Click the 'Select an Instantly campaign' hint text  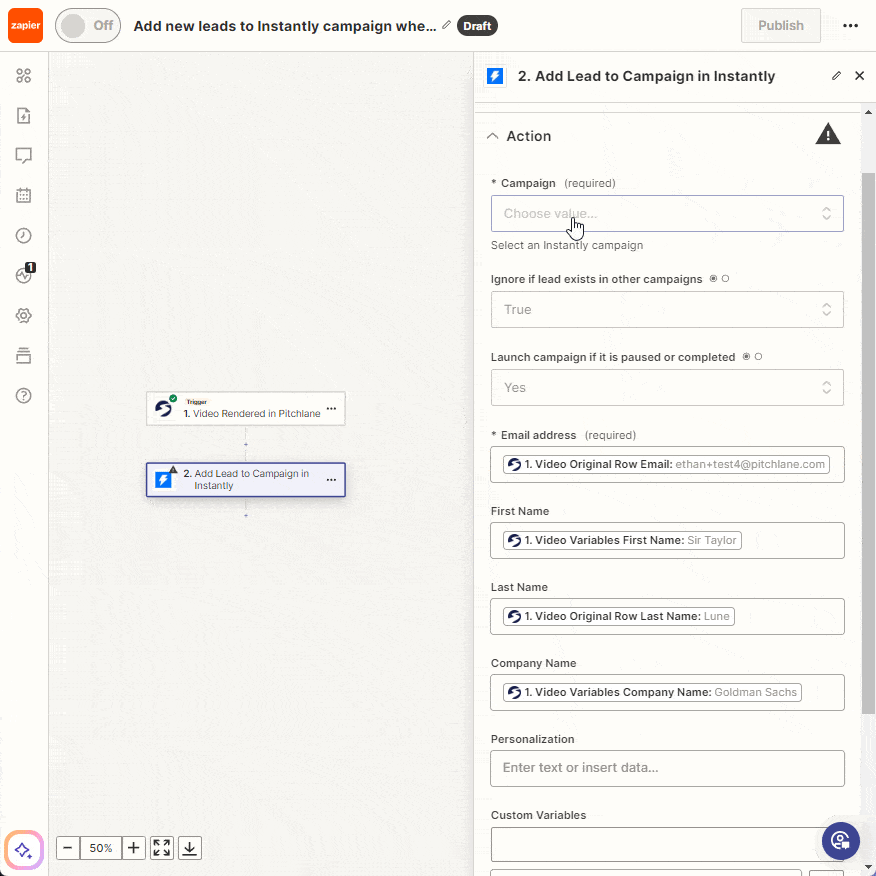[566, 245]
